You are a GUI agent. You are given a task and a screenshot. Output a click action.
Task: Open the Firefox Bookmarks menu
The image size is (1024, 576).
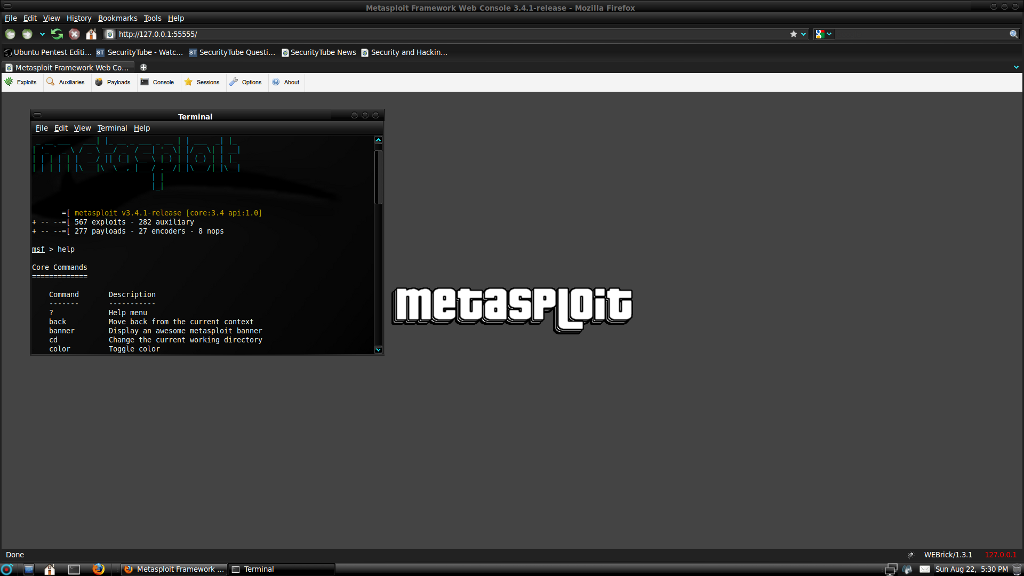(x=117, y=18)
